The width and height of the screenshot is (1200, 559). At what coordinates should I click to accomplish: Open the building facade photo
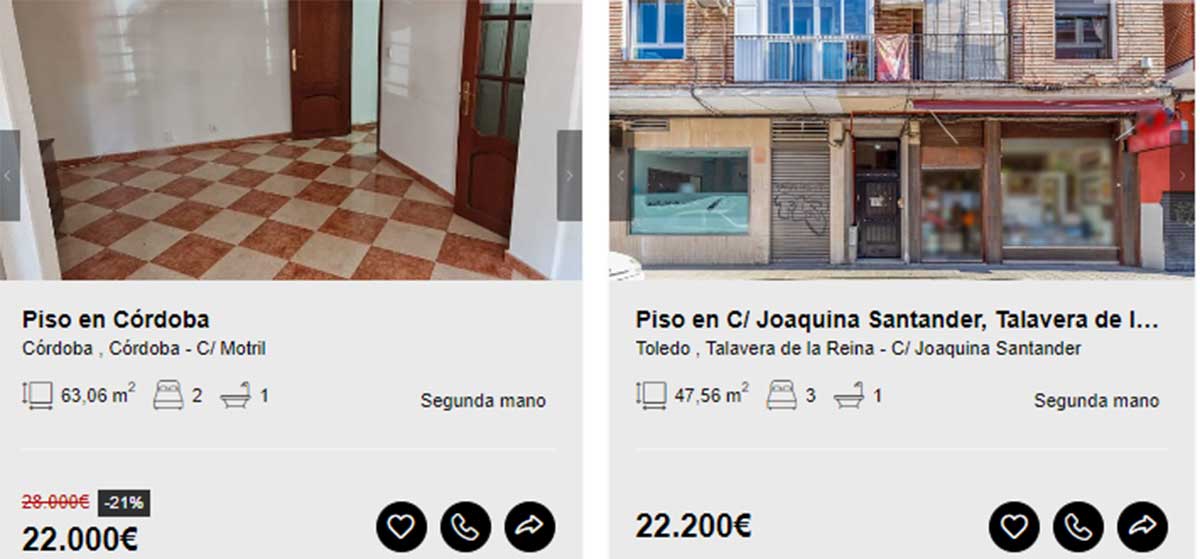click(x=902, y=140)
